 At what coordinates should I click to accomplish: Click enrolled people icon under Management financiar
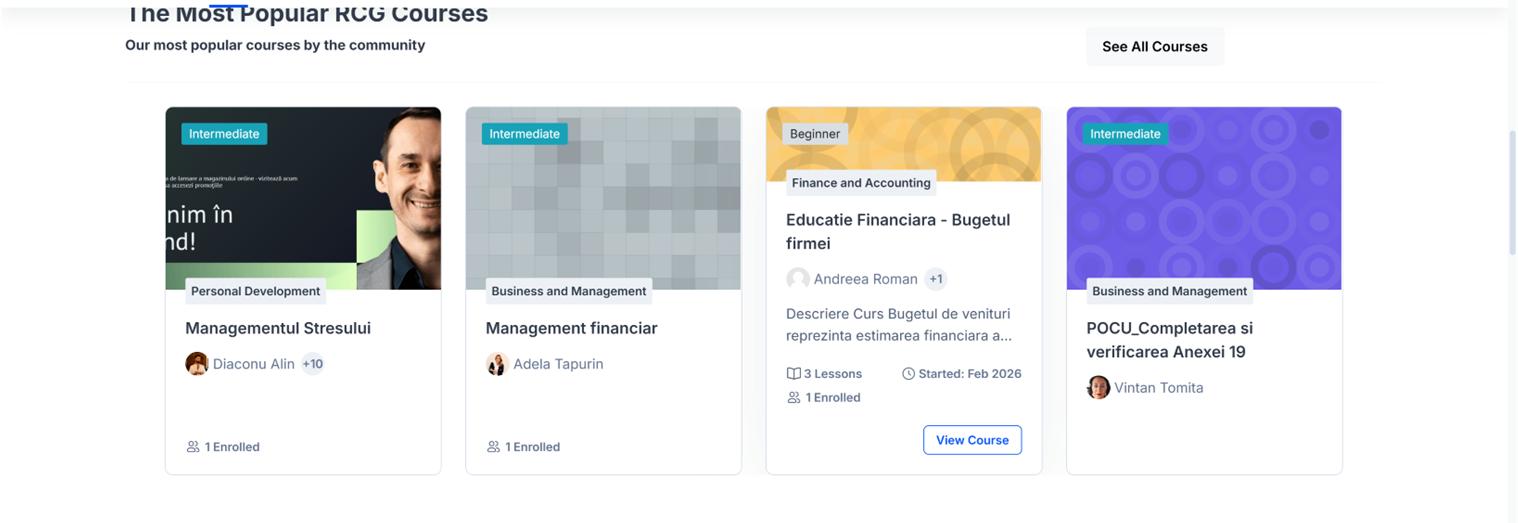493,447
